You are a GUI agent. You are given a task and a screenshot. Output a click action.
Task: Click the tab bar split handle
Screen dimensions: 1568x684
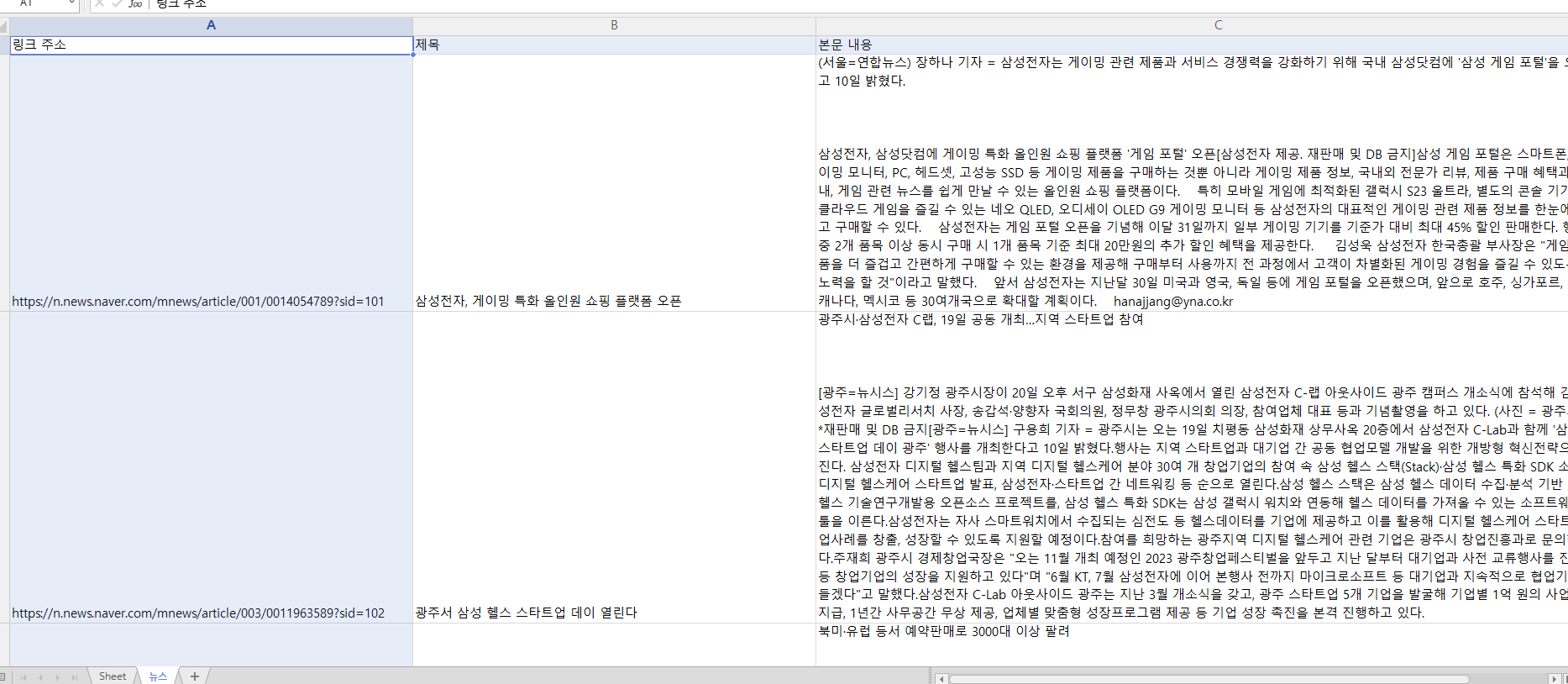pos(931,677)
